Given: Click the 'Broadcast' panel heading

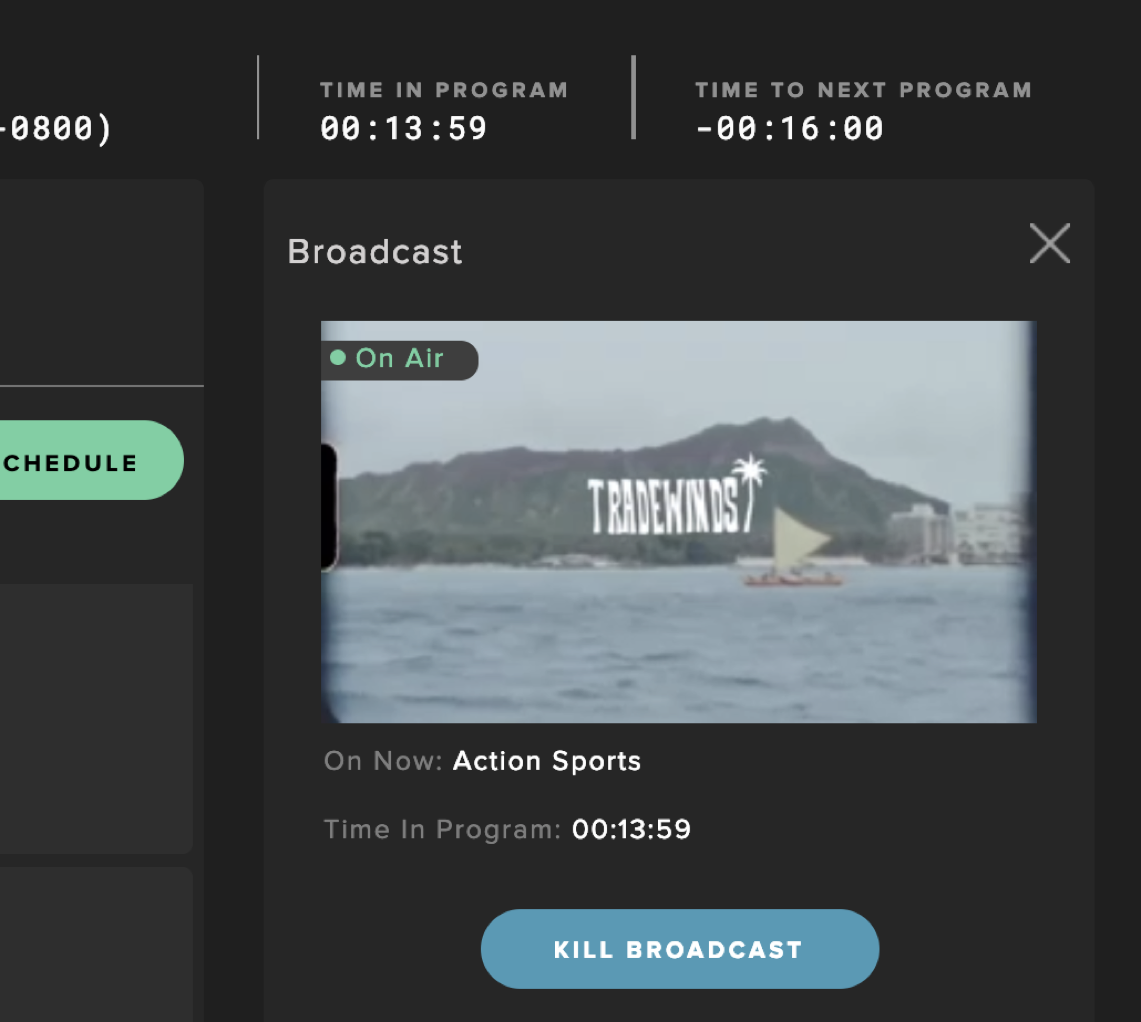Looking at the screenshot, I should click(375, 252).
